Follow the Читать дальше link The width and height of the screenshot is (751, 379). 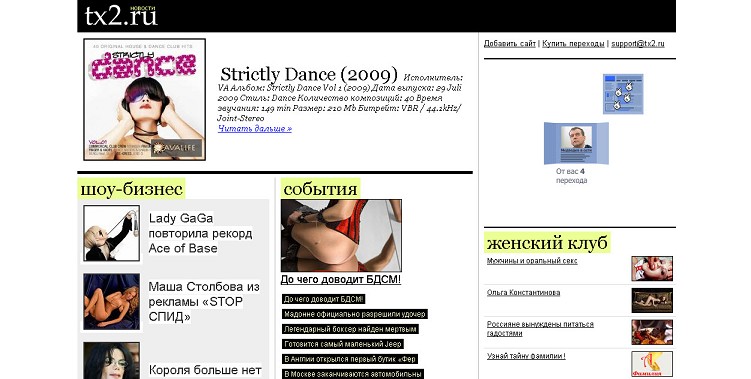pos(255,128)
